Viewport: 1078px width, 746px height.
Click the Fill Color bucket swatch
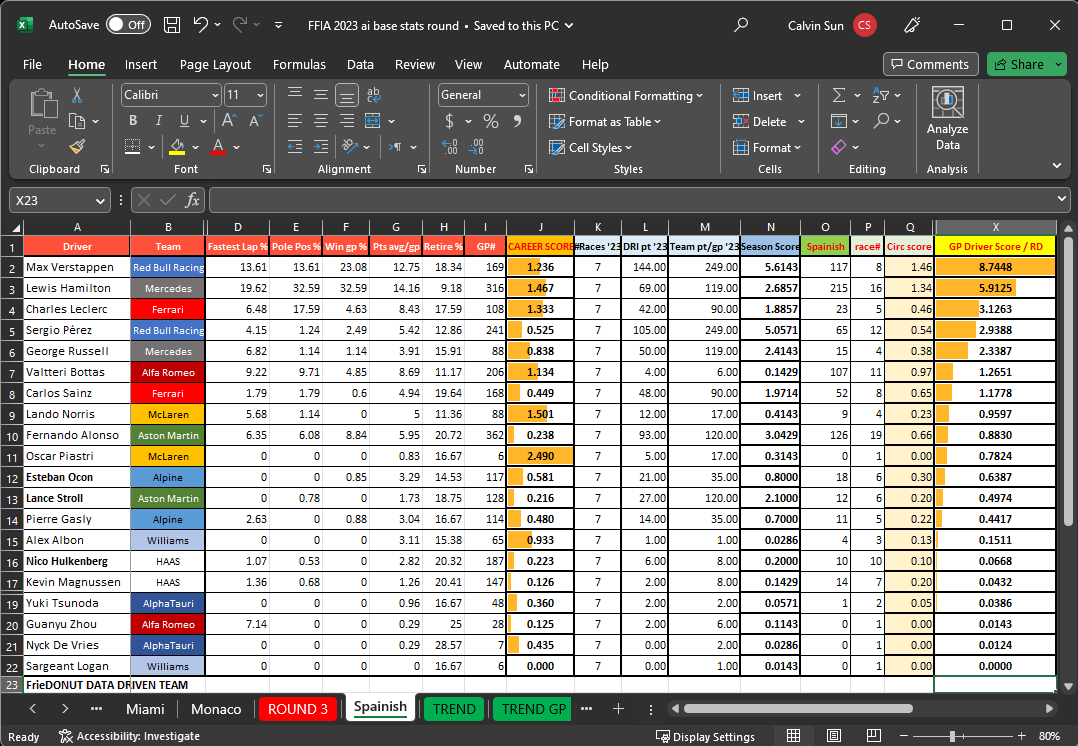[x=177, y=146]
